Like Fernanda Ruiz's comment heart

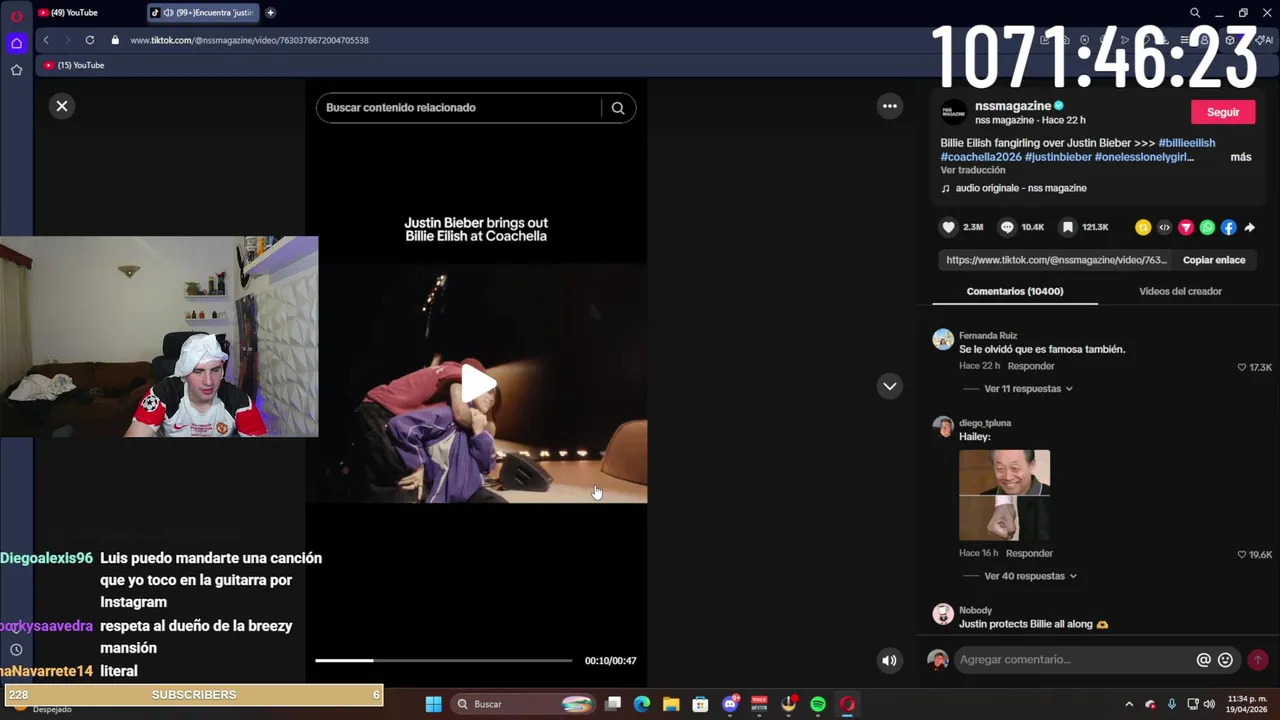pos(1242,368)
